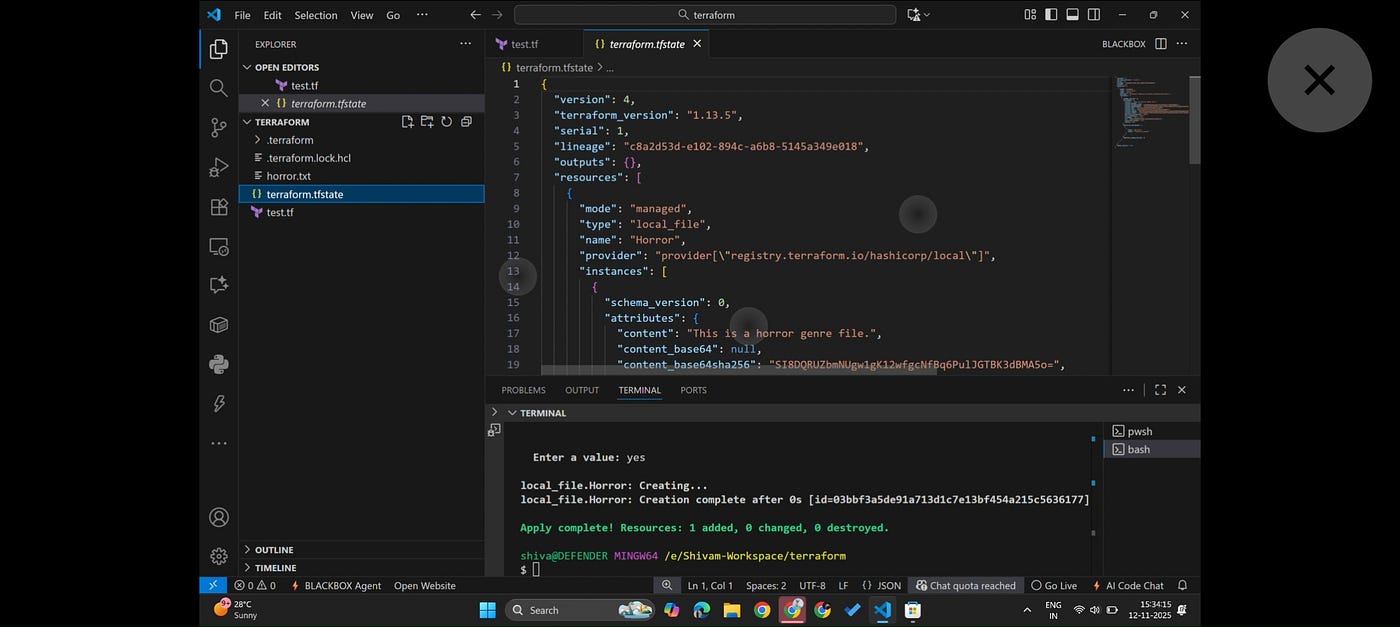This screenshot has width=1400, height=627.
Task: Click AI Code Chat in status bar
Action: coord(1128,585)
